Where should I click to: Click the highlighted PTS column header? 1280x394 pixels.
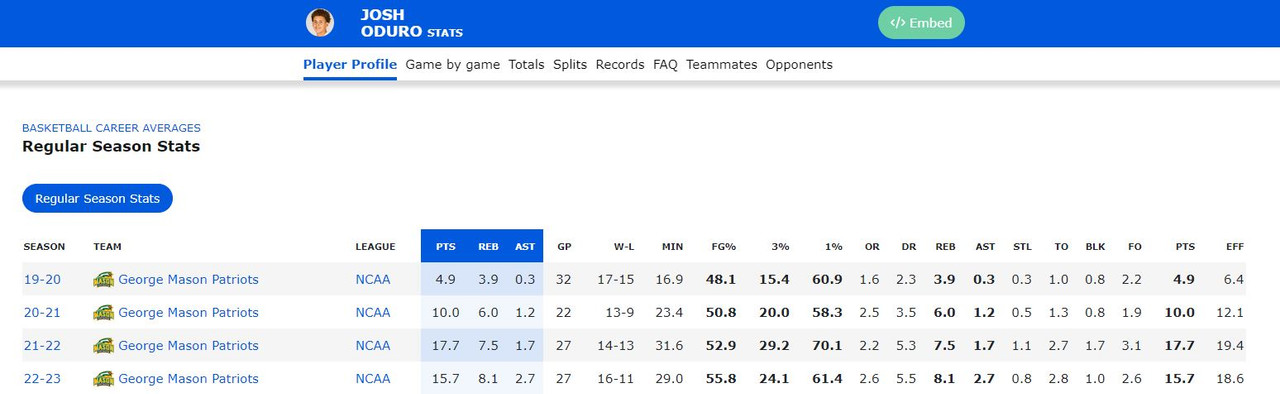tap(445, 247)
